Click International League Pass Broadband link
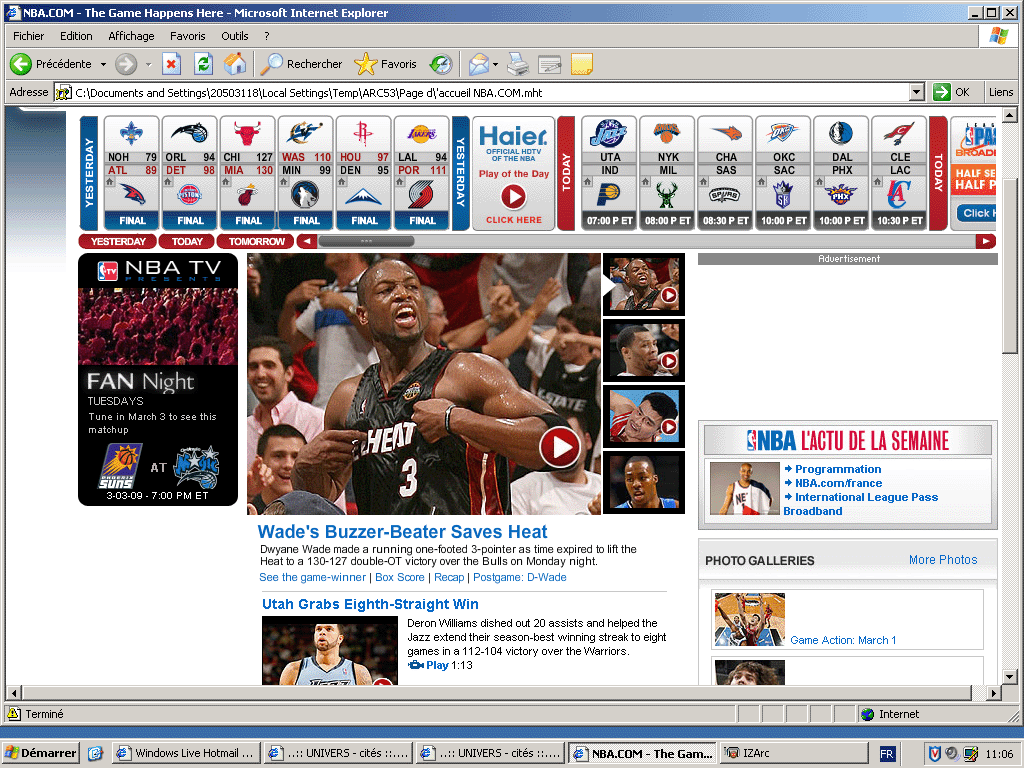The image size is (1024, 768). (861, 504)
